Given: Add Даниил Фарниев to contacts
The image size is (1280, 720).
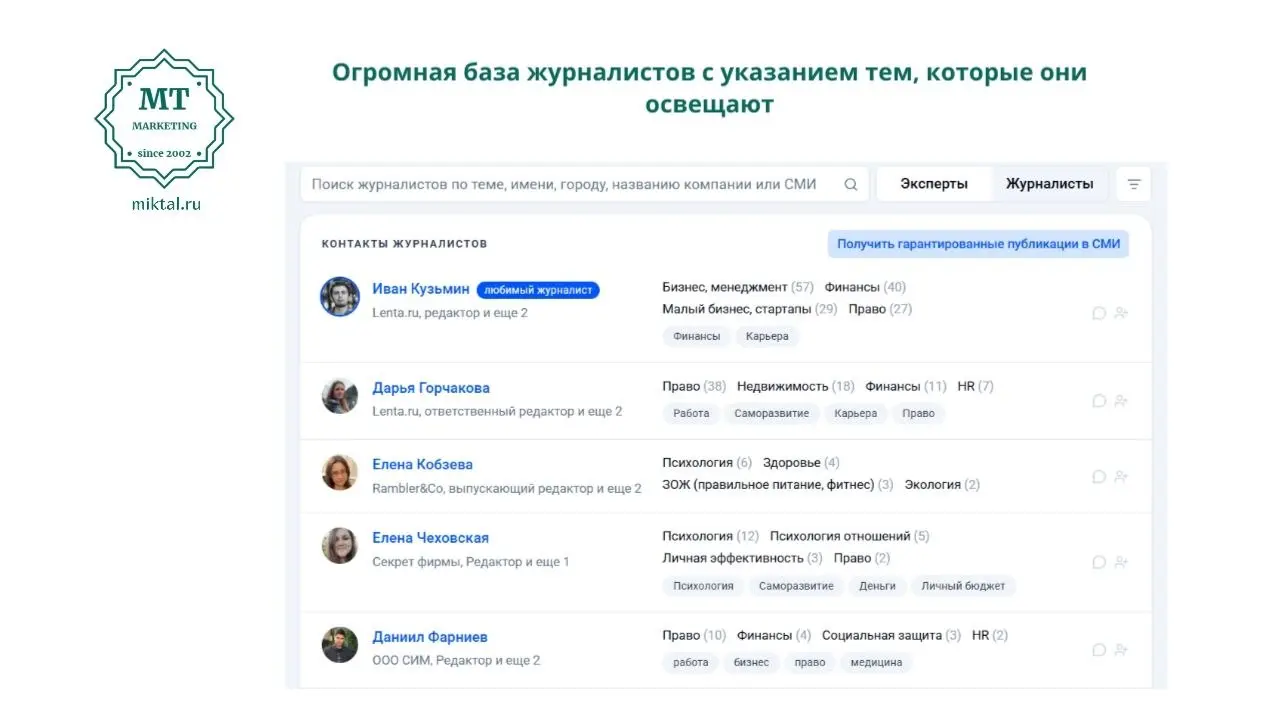Looking at the screenshot, I should [1121, 649].
